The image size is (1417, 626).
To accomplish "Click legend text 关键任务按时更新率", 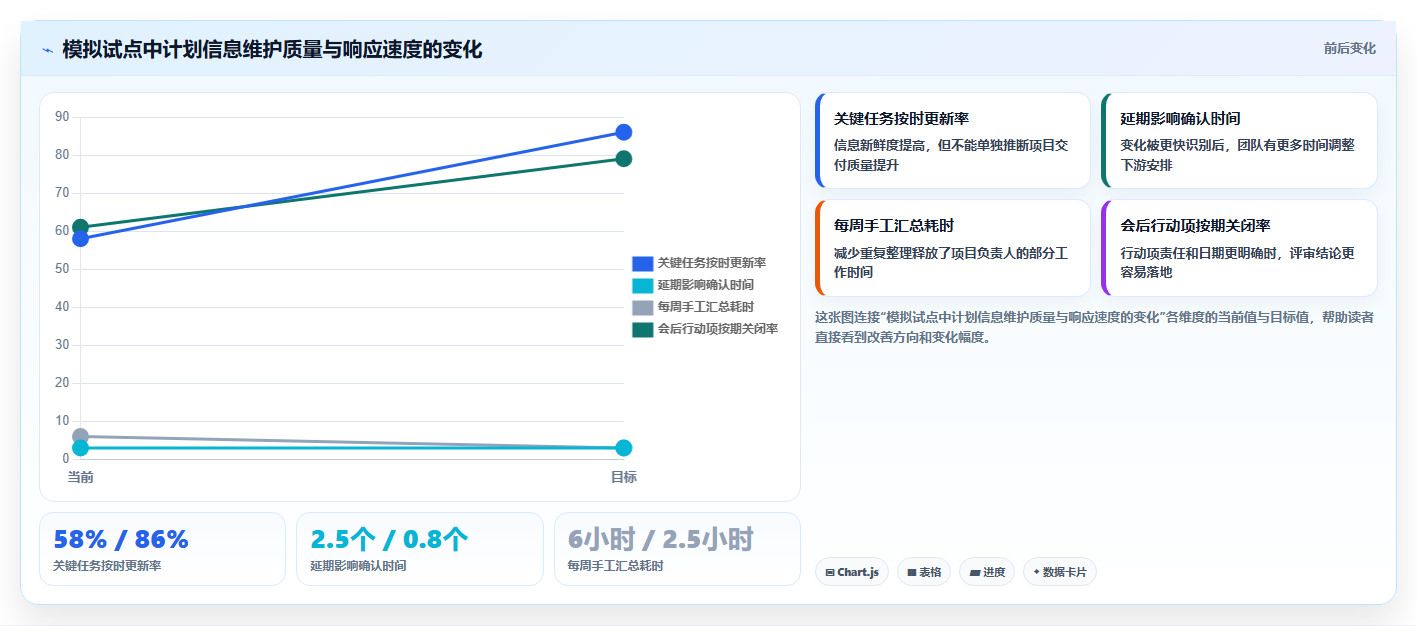I will (712, 263).
